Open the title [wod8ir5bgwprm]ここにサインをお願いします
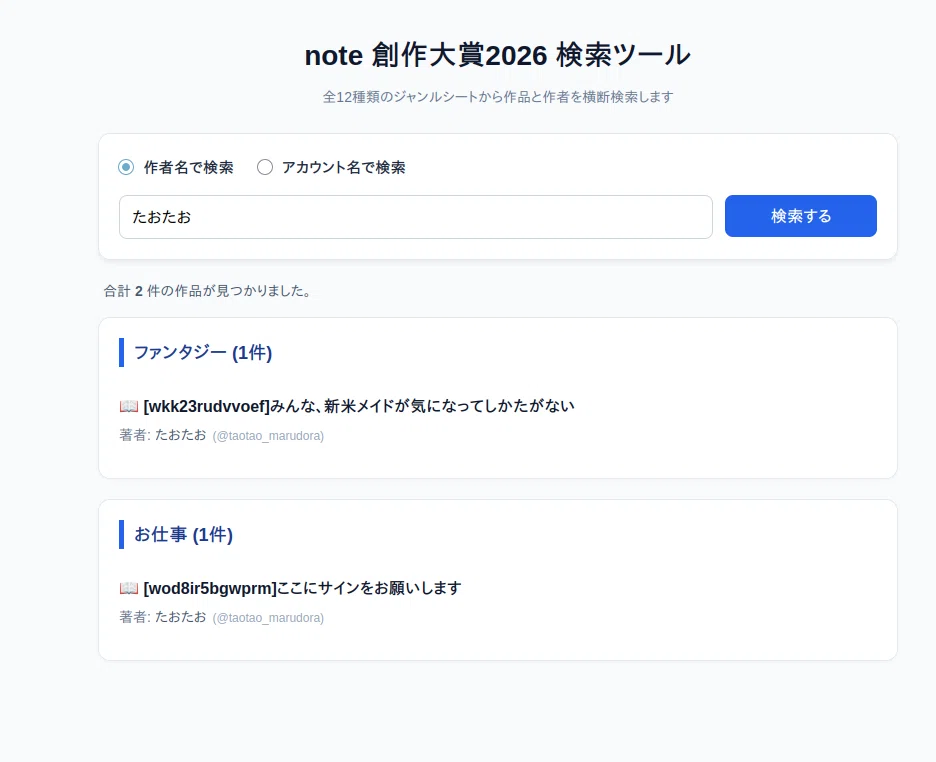Viewport: 936px width, 762px height. point(302,588)
